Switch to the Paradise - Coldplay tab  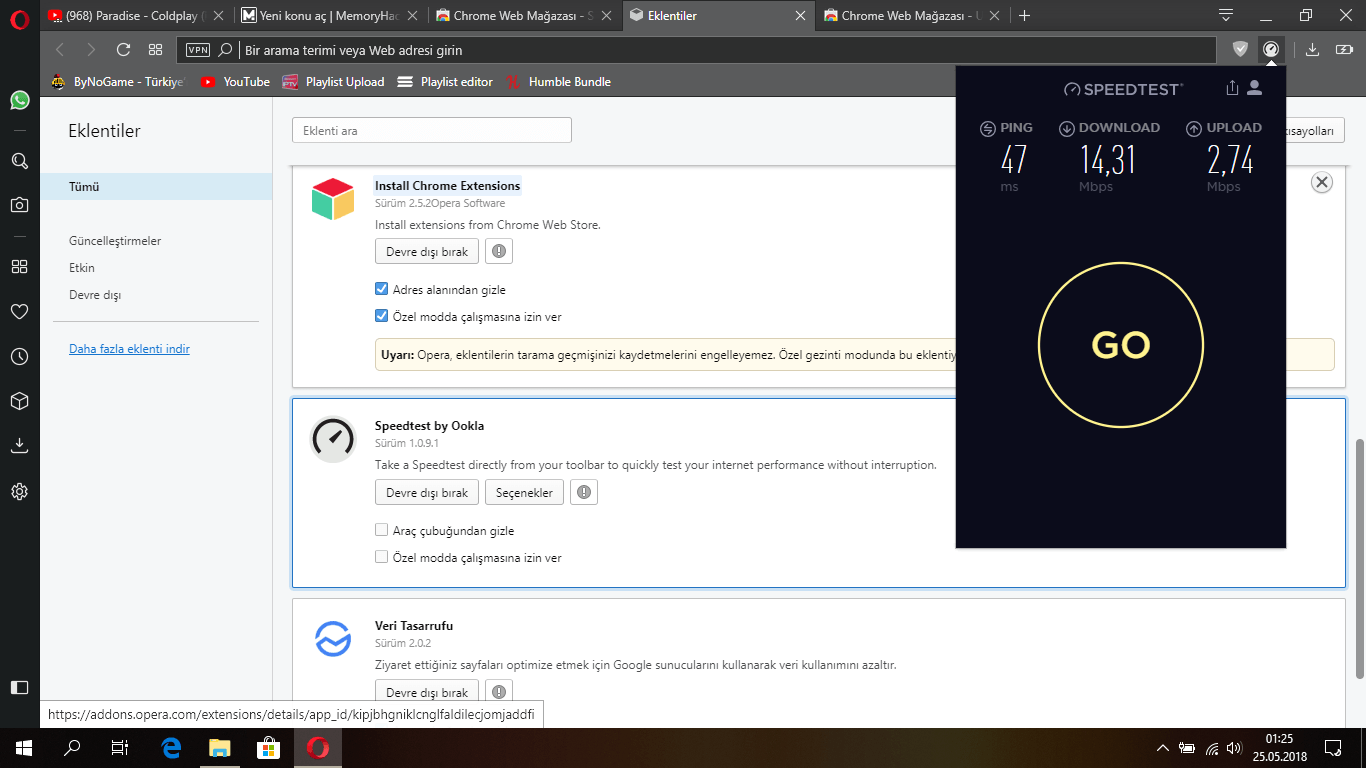(136, 15)
